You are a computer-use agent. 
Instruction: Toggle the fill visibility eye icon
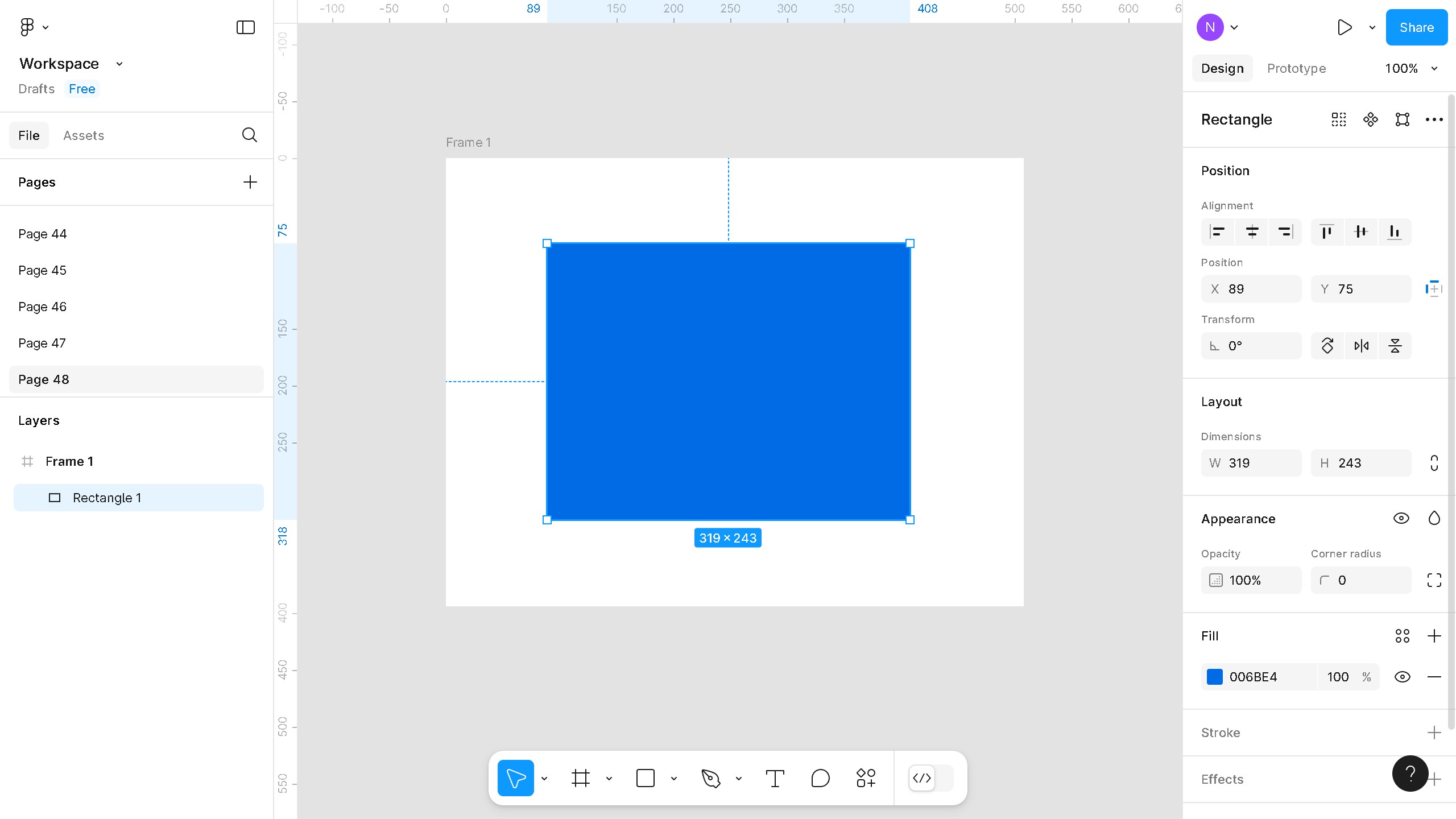coord(1402,677)
